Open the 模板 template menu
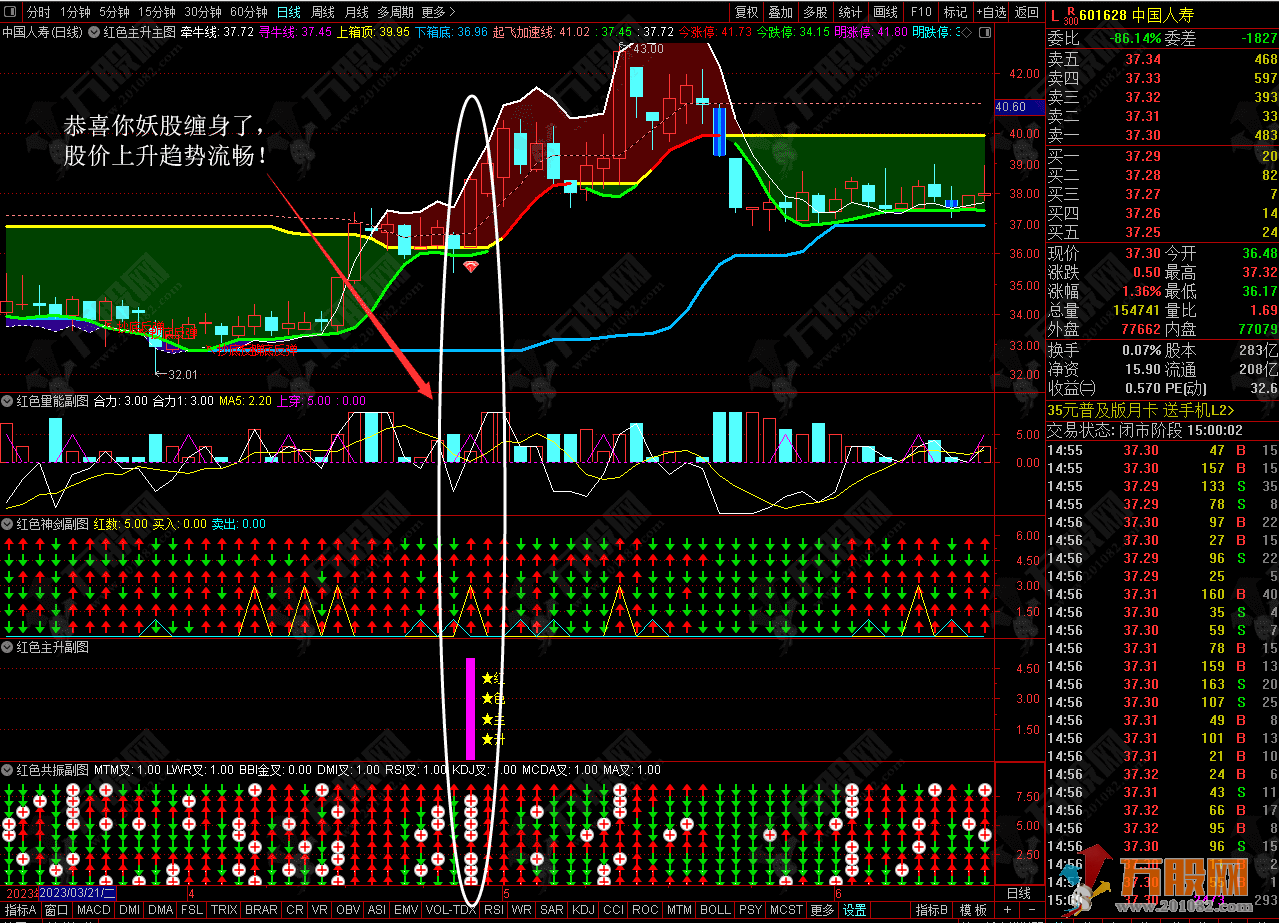This screenshot has width=1279, height=923. click(973, 911)
